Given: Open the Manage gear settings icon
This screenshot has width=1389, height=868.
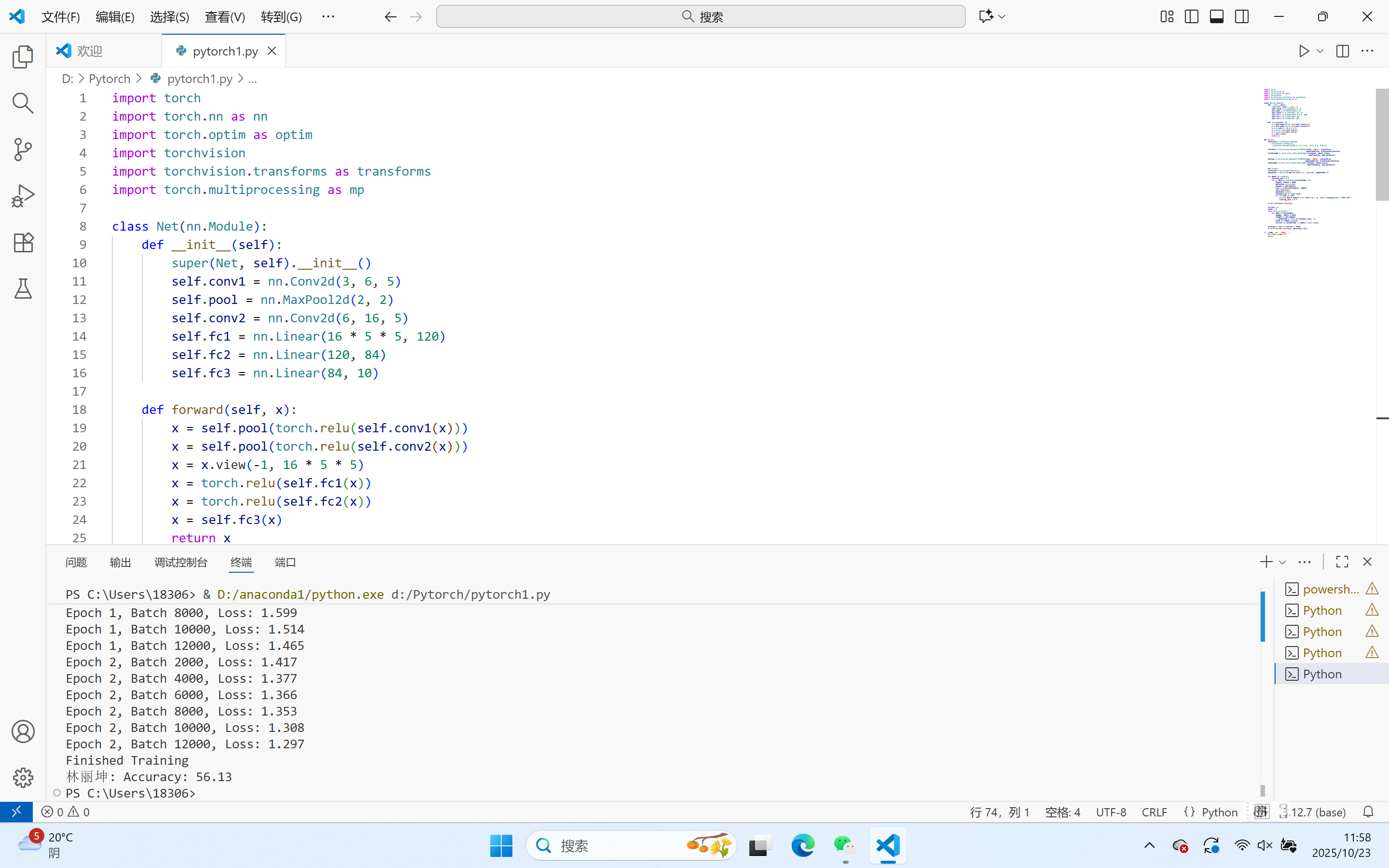Looking at the screenshot, I should tap(23, 777).
